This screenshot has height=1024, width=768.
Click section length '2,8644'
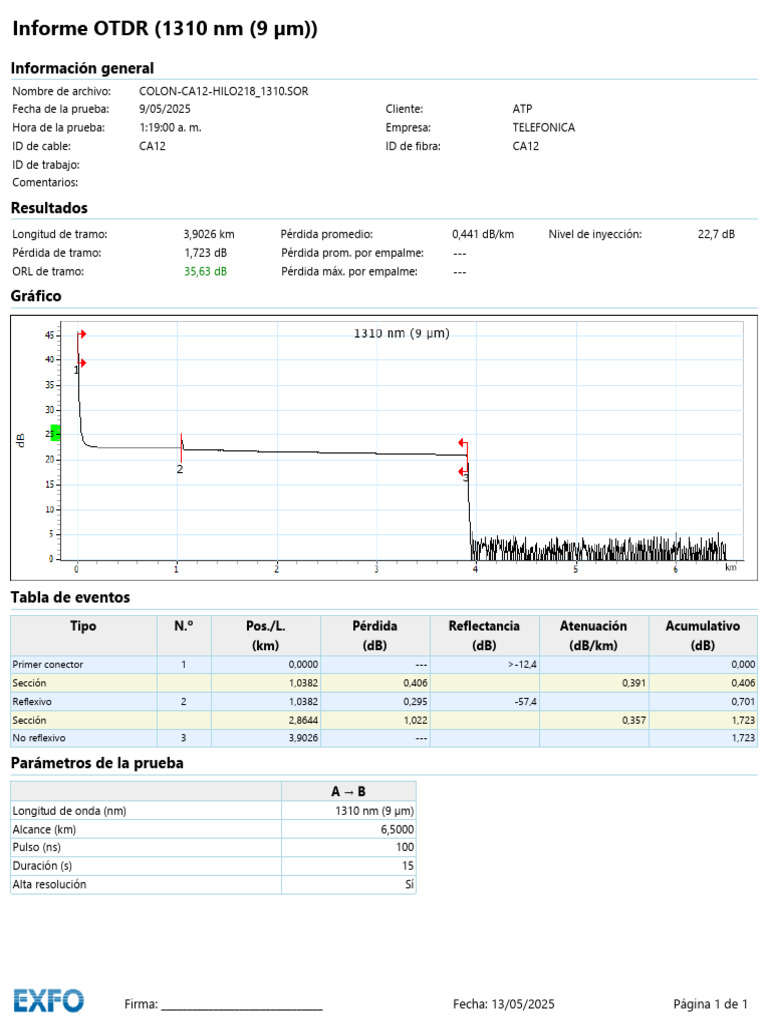tap(304, 720)
